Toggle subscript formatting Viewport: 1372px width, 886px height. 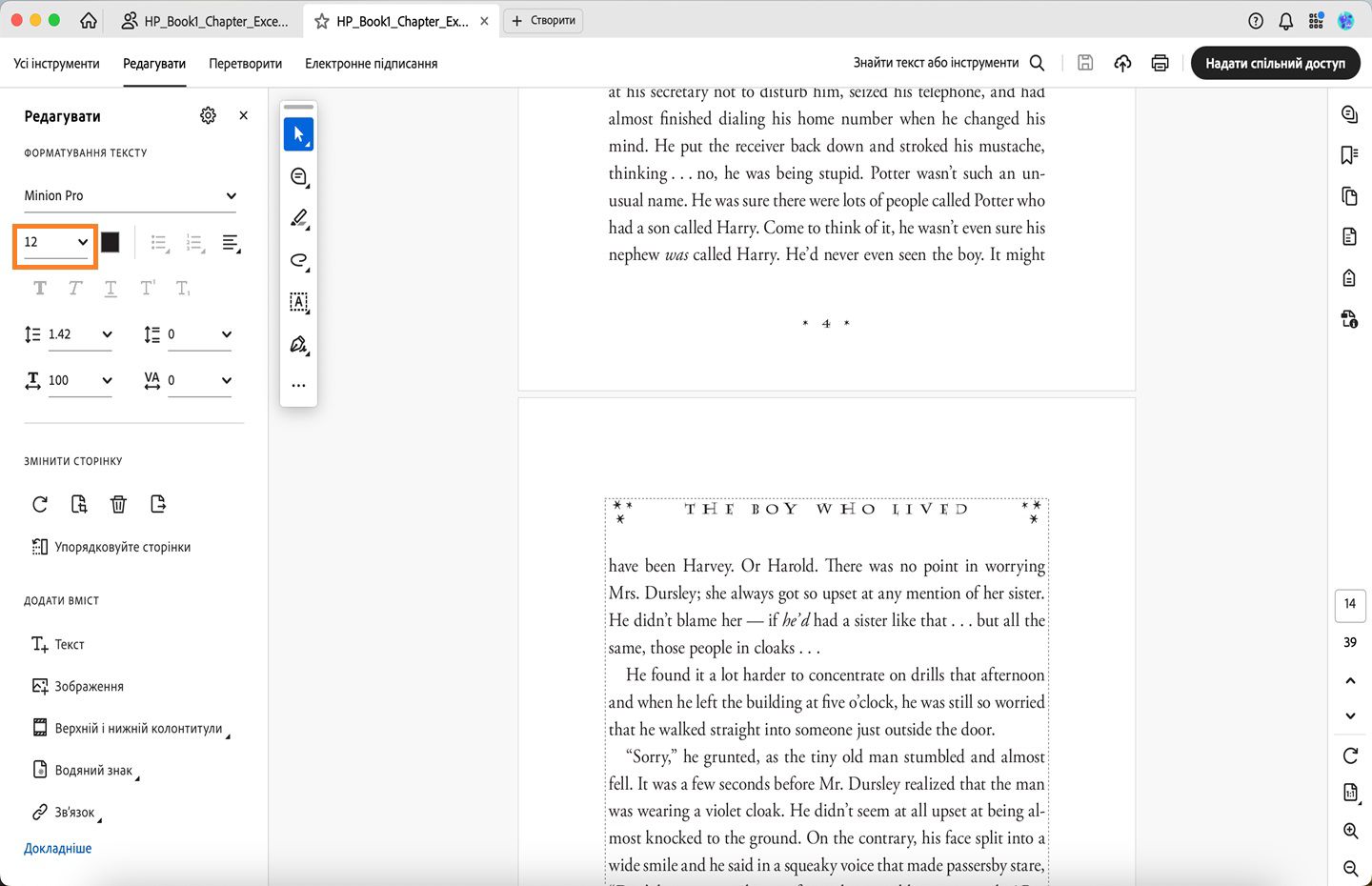[182, 288]
